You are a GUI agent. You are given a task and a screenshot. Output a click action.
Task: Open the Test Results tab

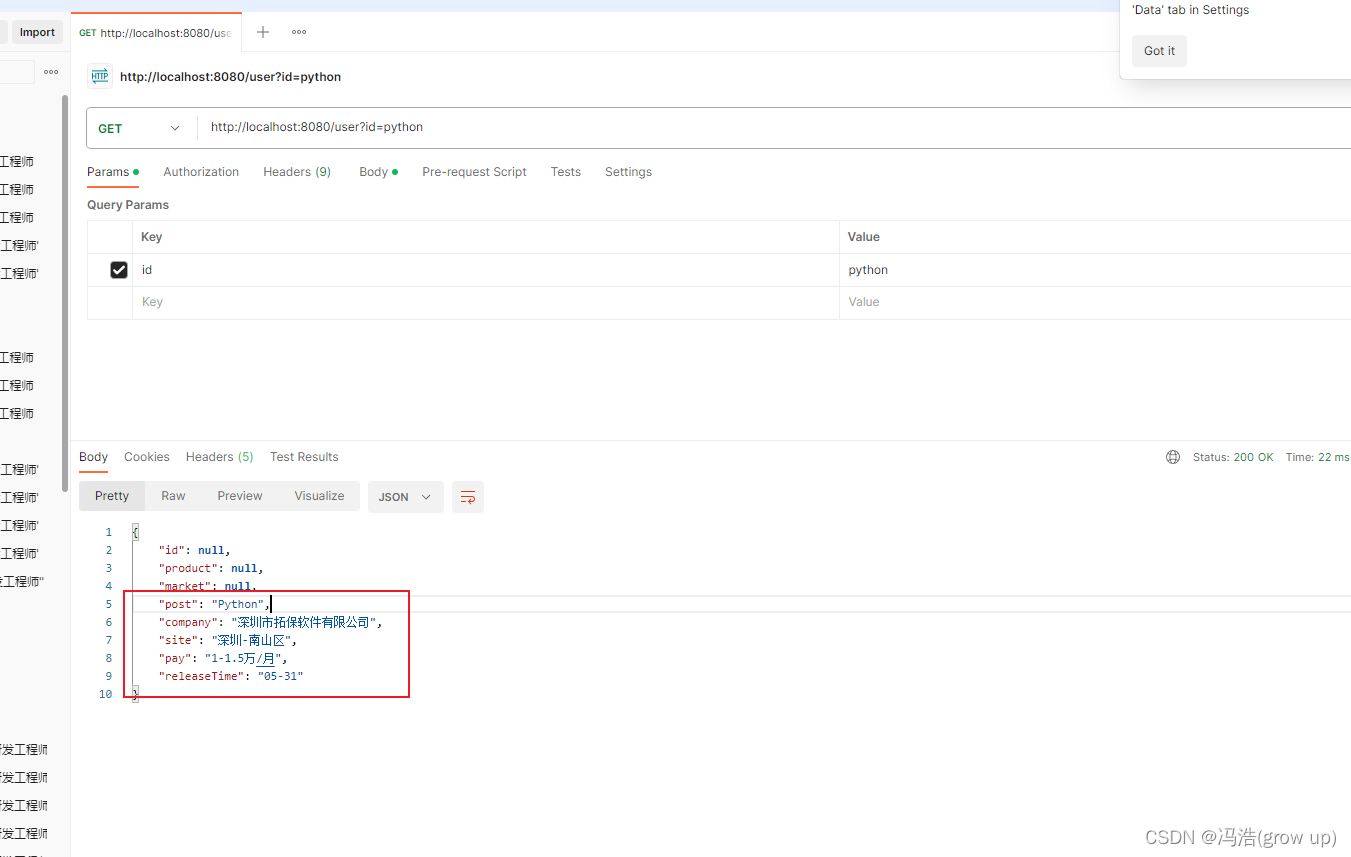pyautogui.click(x=304, y=457)
